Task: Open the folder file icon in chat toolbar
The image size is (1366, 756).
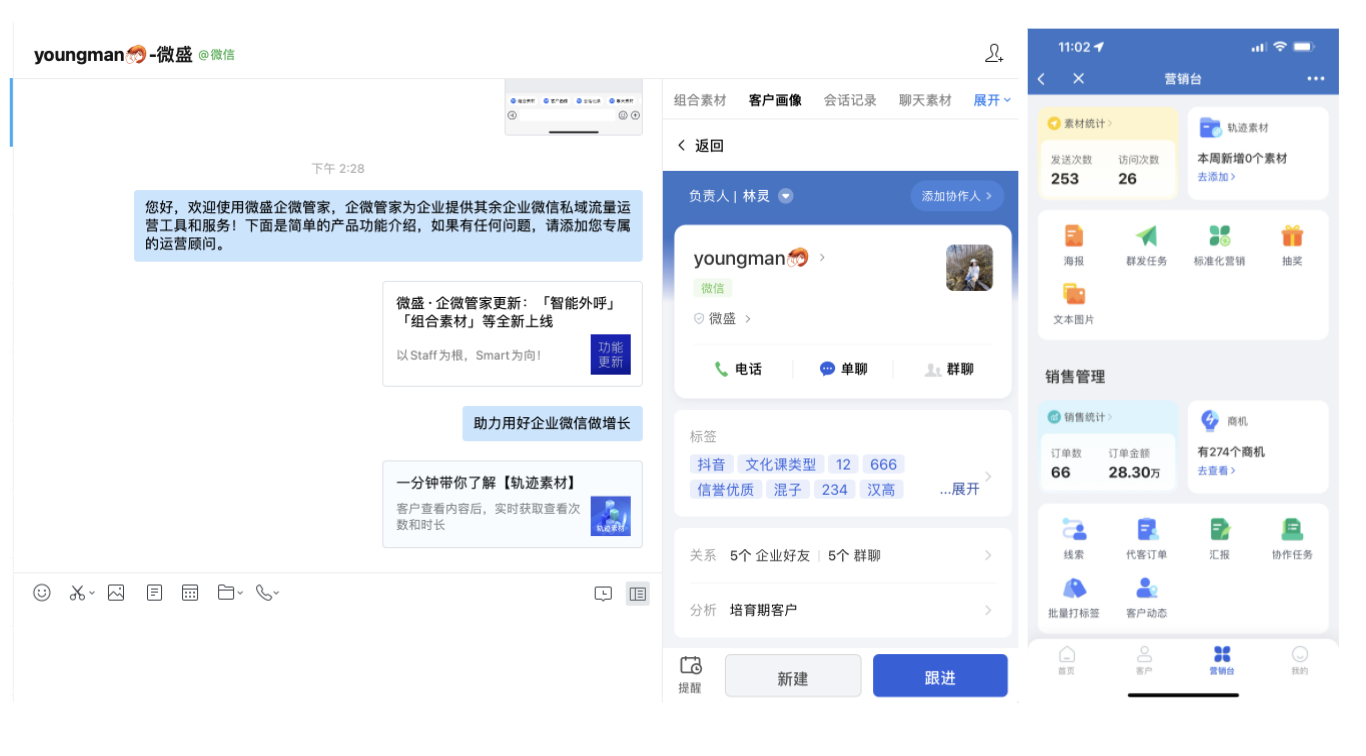Action: click(226, 593)
